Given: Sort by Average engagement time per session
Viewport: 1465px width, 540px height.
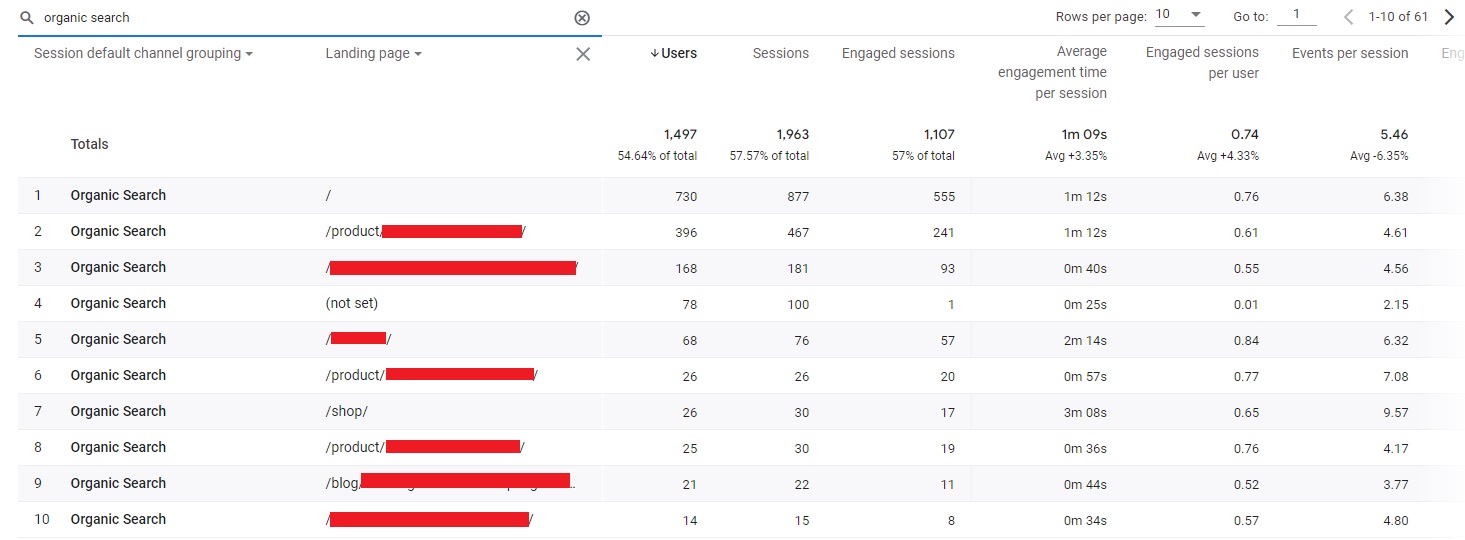Looking at the screenshot, I should tap(1052, 72).
